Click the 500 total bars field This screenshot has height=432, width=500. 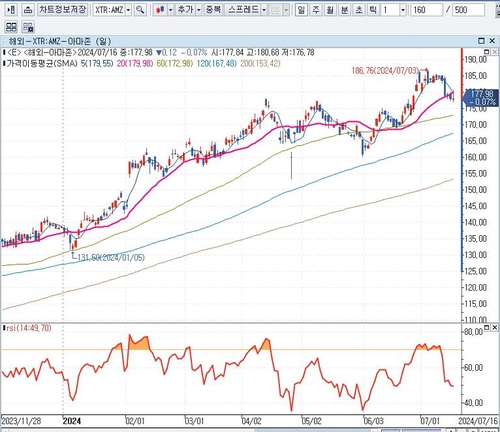coord(468,10)
